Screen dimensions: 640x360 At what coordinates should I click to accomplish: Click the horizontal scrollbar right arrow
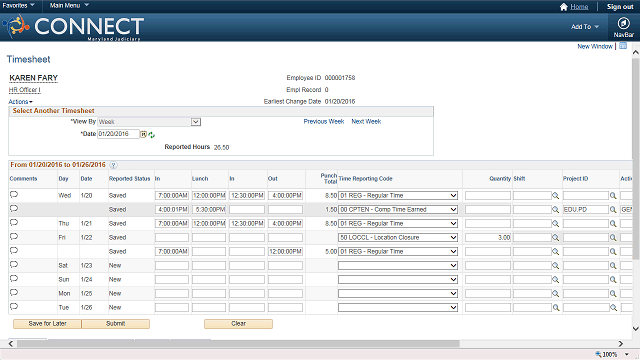point(620,344)
